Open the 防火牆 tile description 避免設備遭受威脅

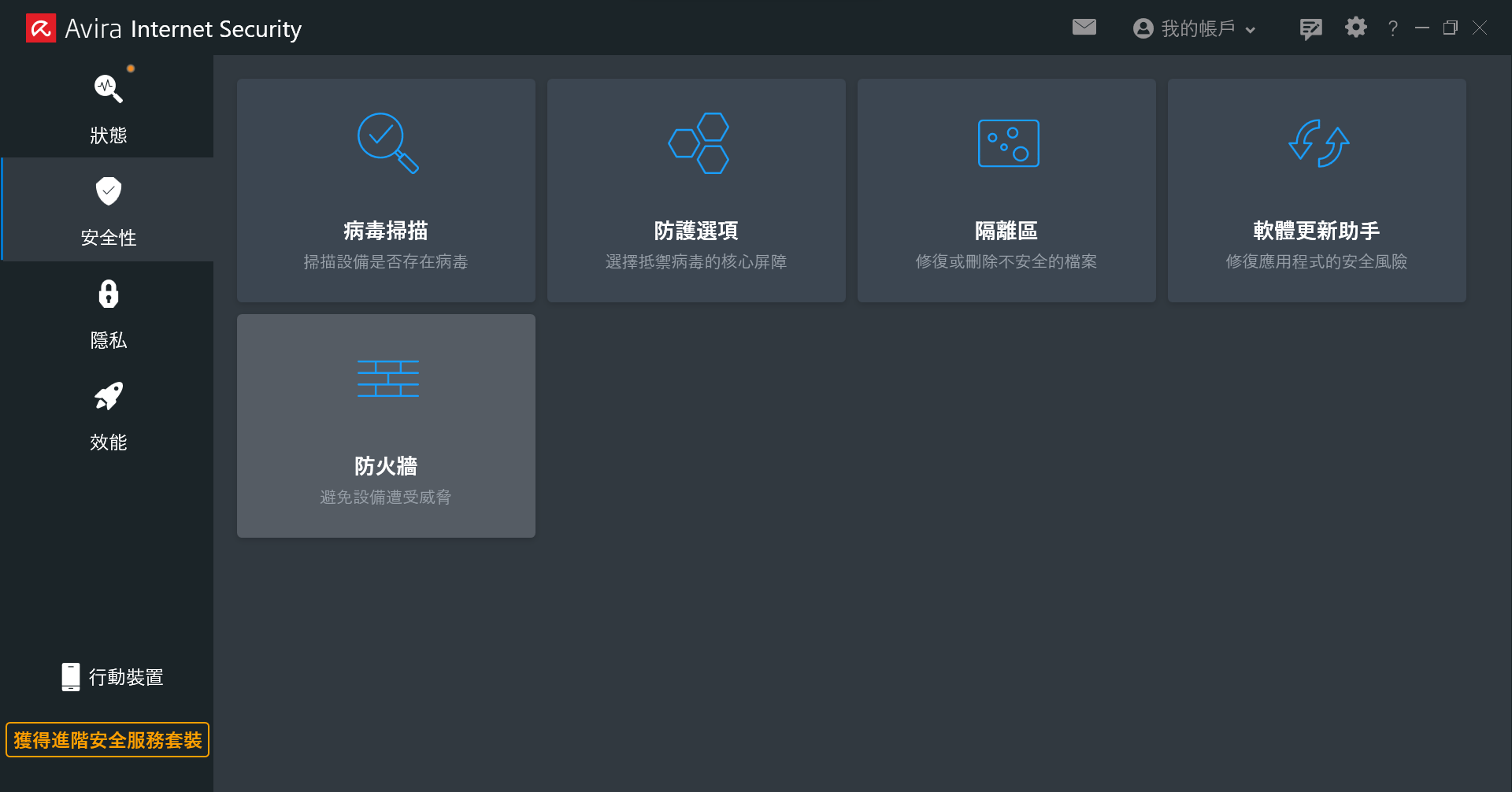[x=386, y=497]
